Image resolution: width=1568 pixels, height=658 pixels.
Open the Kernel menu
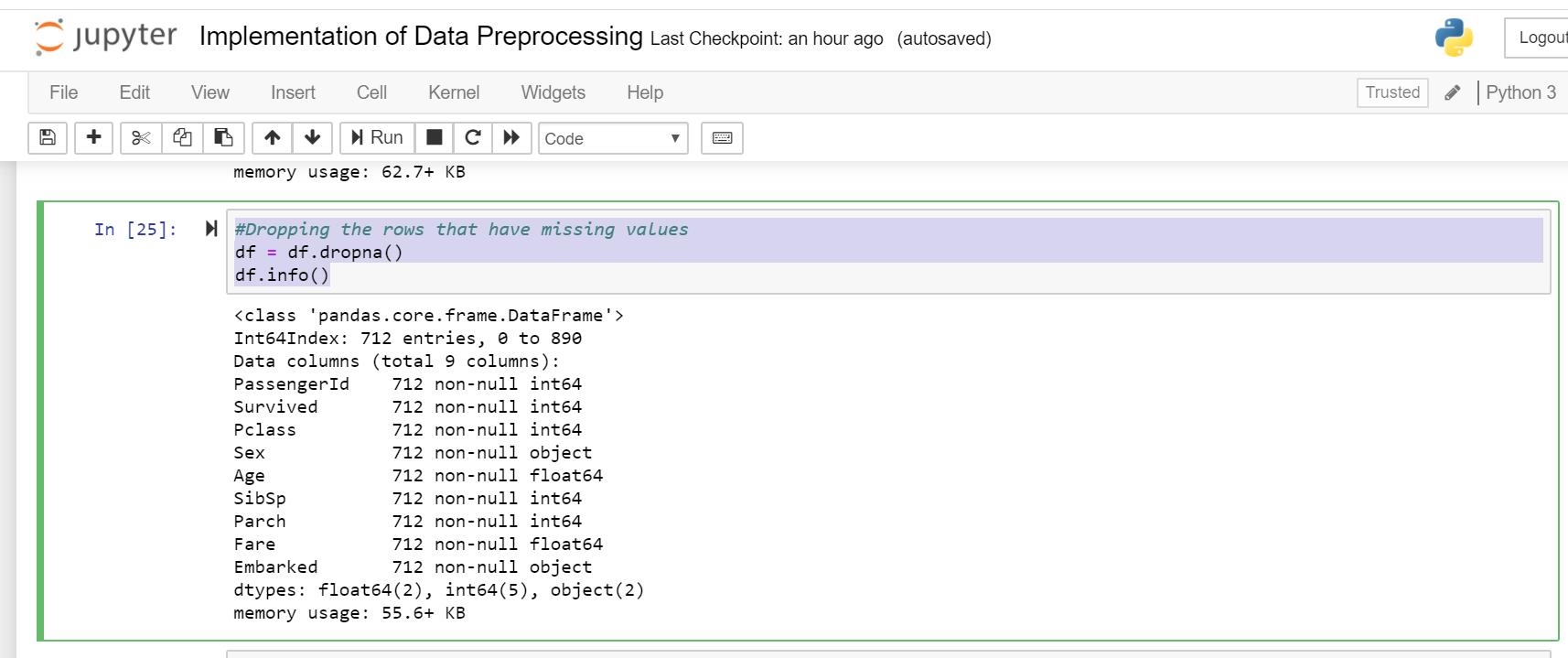tap(454, 92)
